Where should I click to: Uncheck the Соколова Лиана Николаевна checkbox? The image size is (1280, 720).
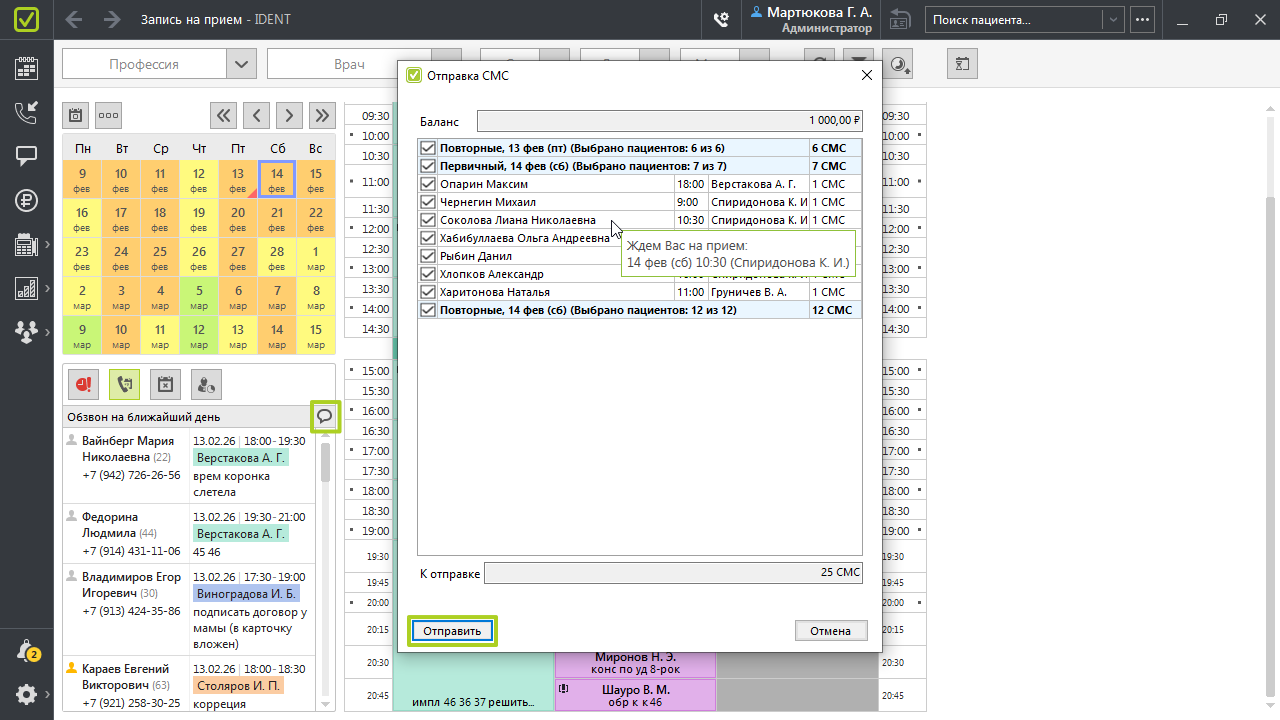point(428,220)
